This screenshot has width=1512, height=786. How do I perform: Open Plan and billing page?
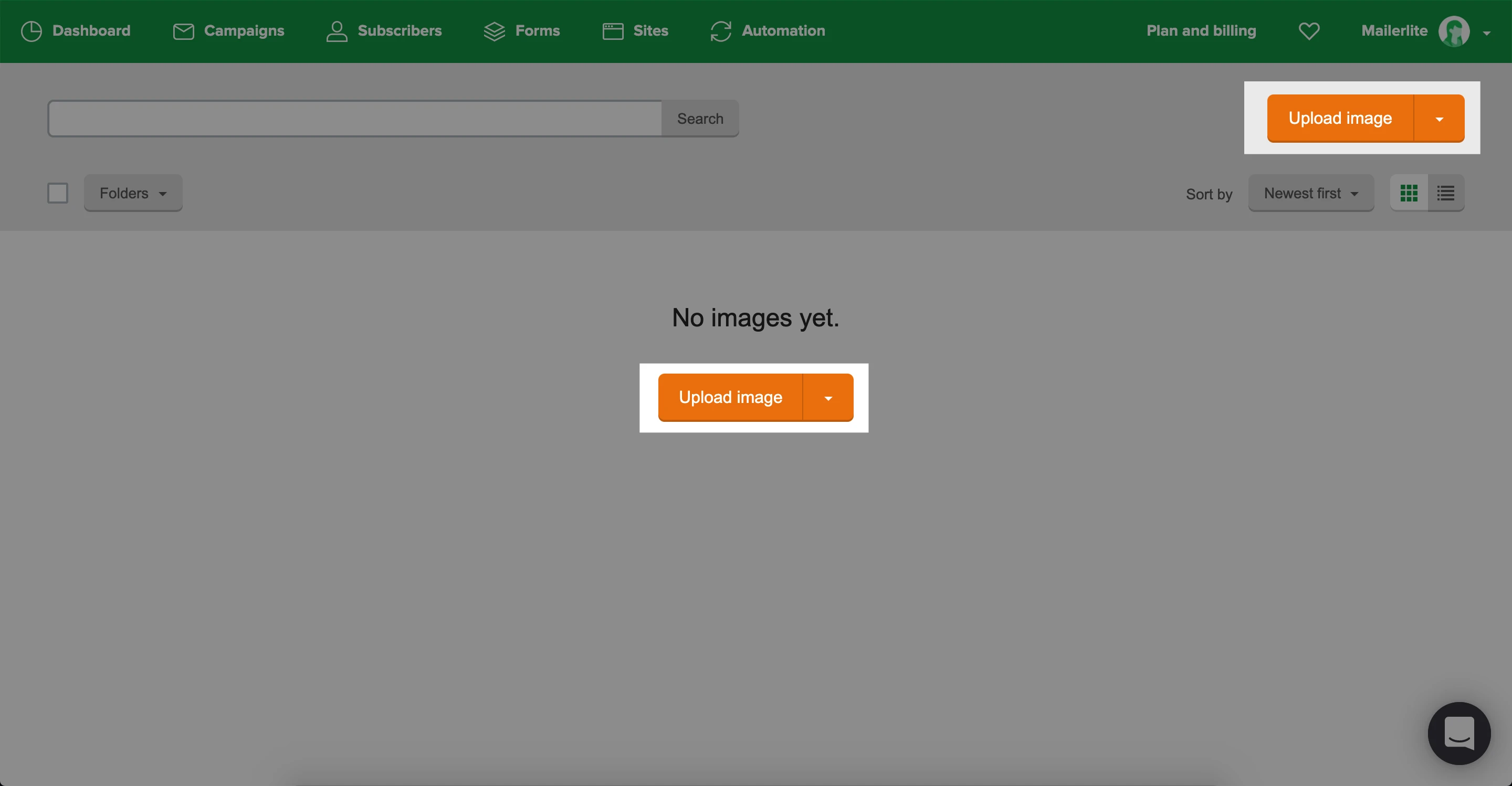point(1201,31)
